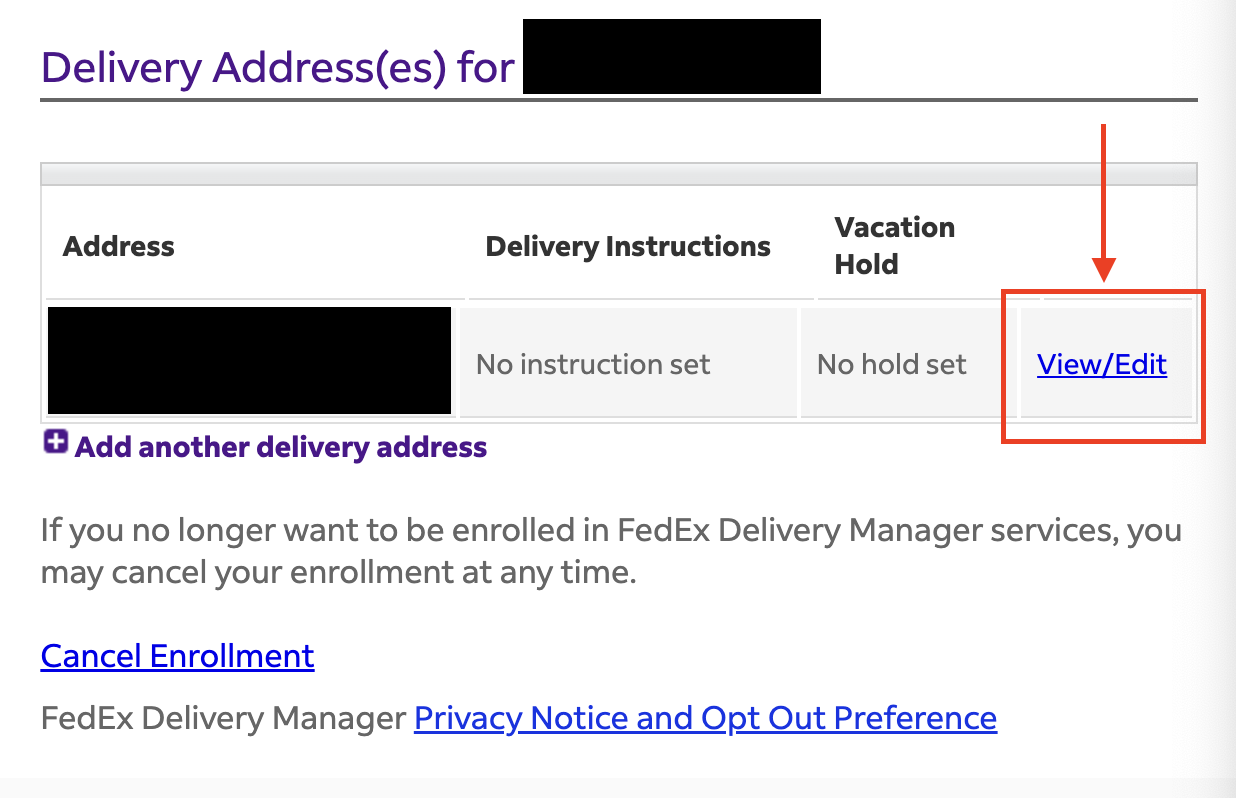Click the redacted name in the page heading
Screen dimensions: 1236x798
point(671,57)
